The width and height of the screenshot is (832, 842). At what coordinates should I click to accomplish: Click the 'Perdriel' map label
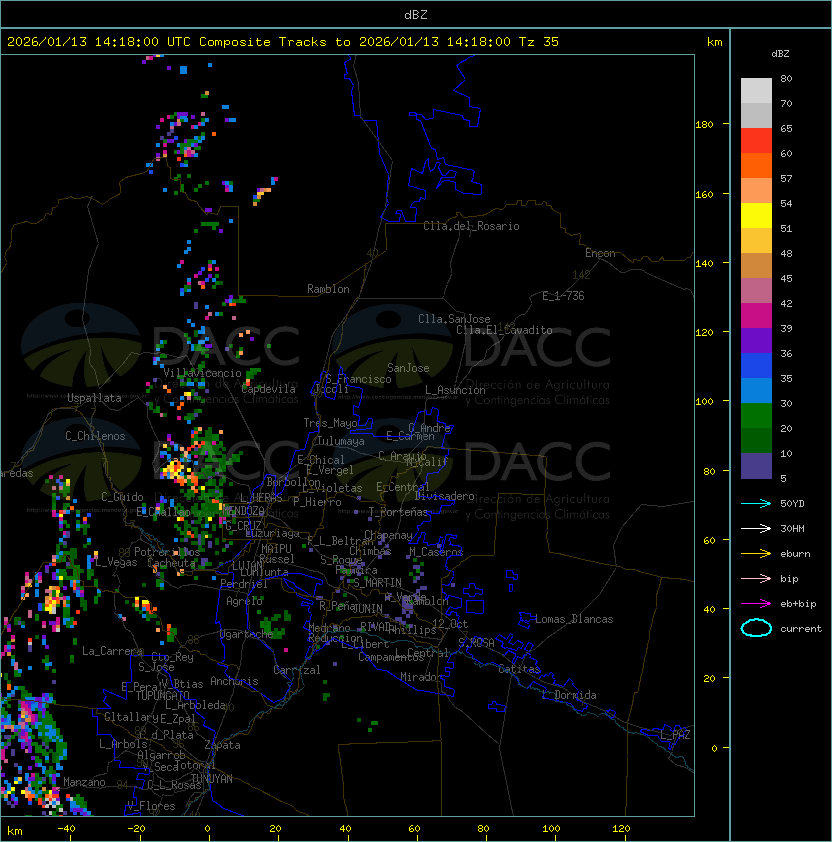point(244,584)
